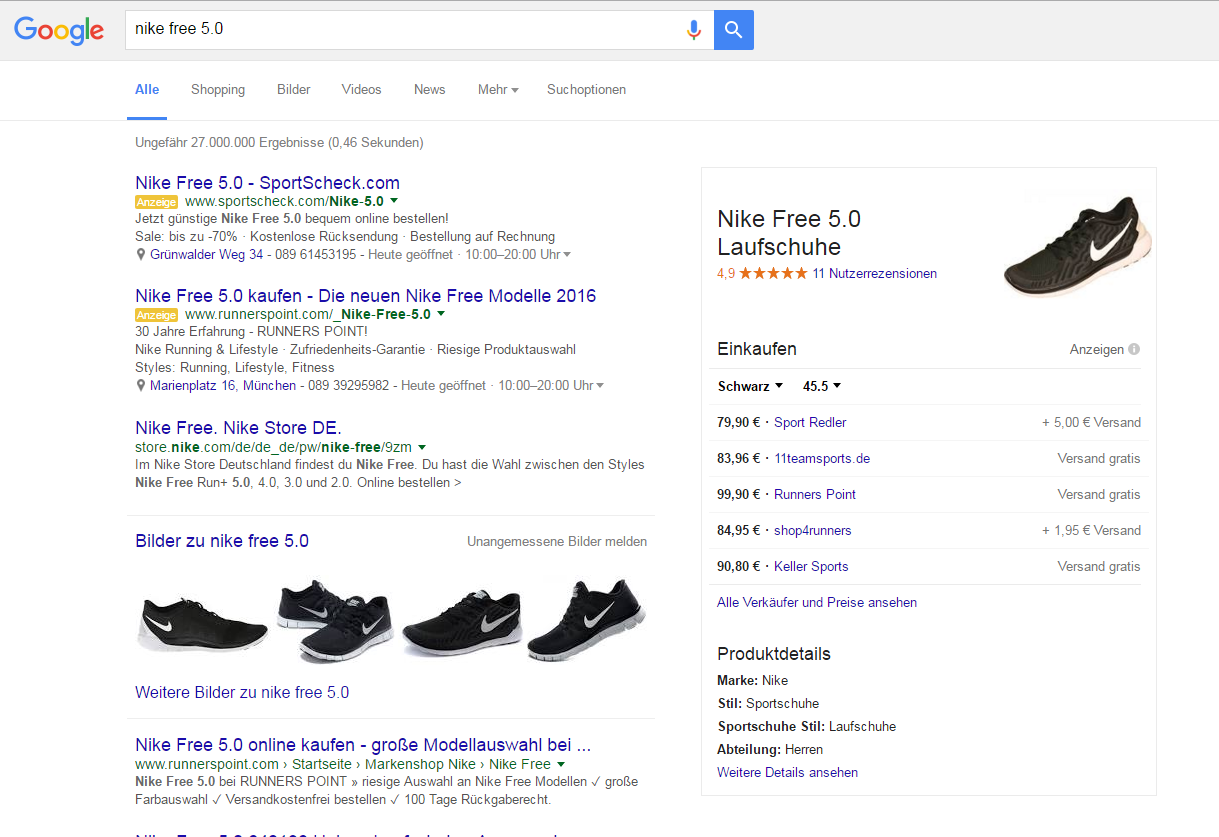Open the third black shoe thumbnail

point(460,621)
